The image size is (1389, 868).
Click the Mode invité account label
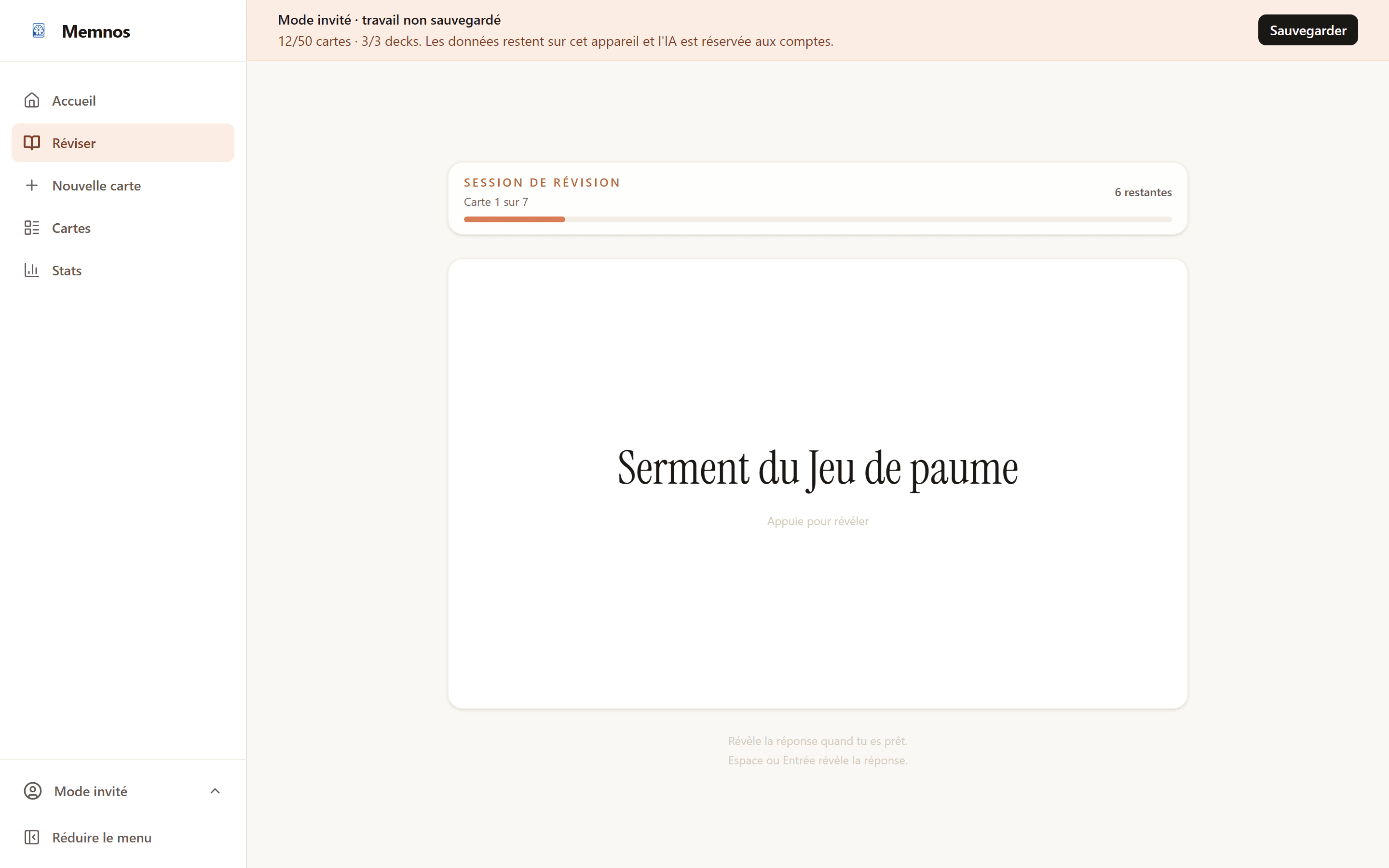click(91, 791)
